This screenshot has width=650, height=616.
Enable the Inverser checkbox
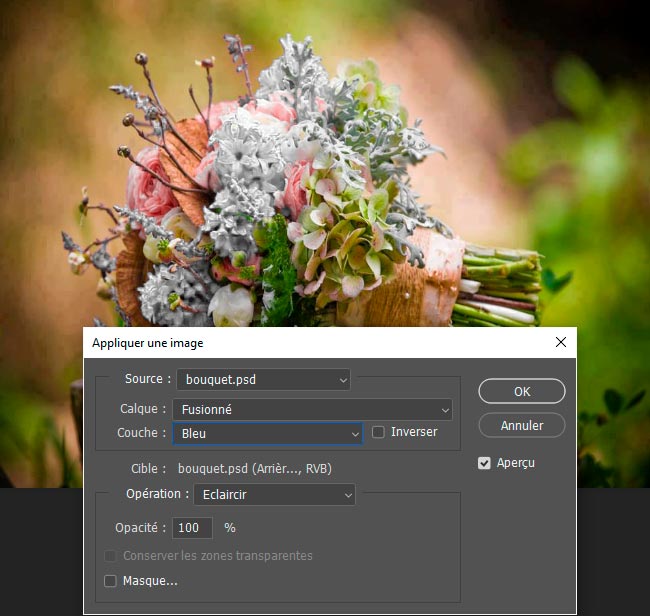(x=379, y=433)
